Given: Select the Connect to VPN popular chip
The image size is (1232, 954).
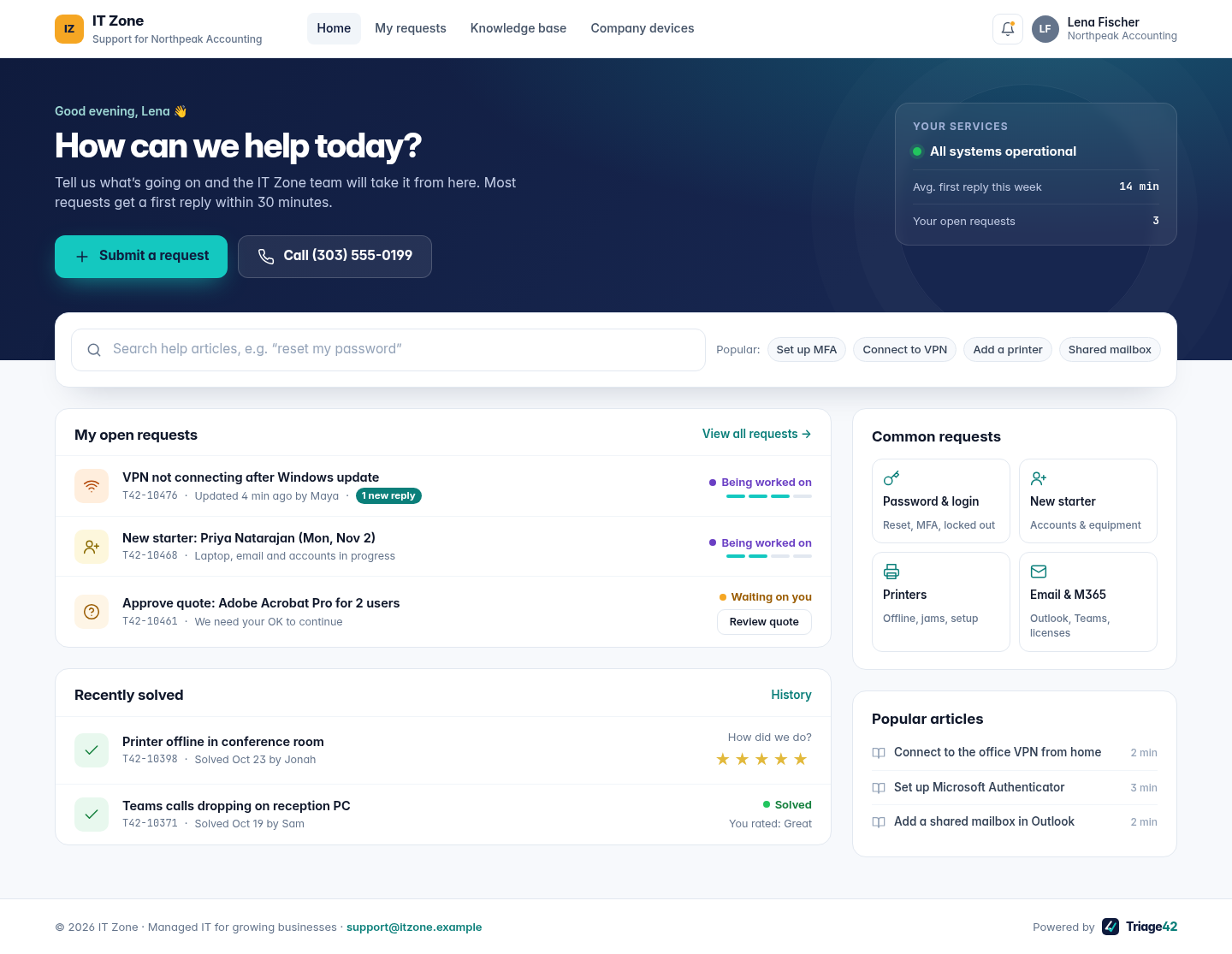Looking at the screenshot, I should 905,350.
